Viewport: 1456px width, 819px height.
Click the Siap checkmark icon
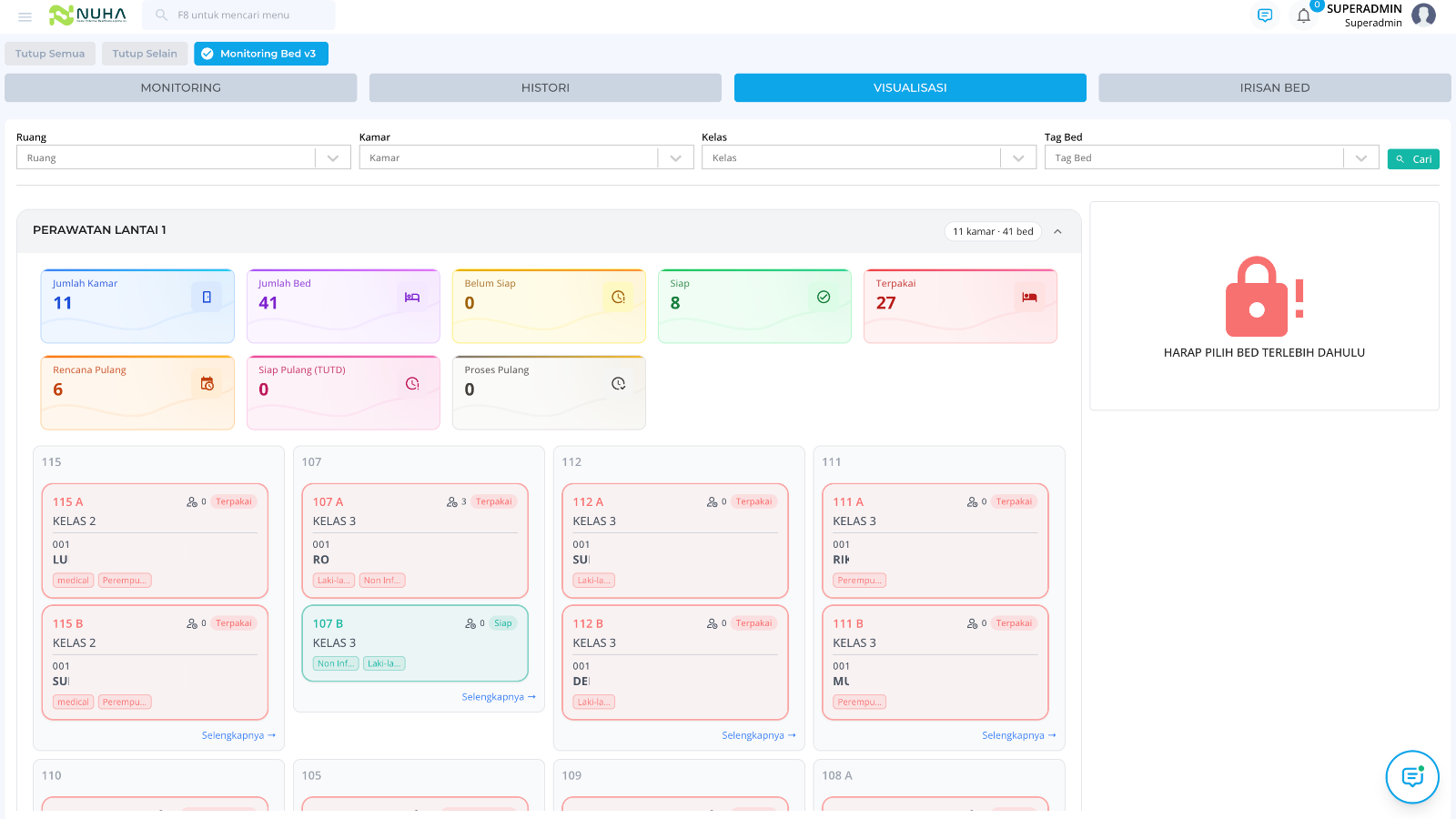click(x=824, y=297)
